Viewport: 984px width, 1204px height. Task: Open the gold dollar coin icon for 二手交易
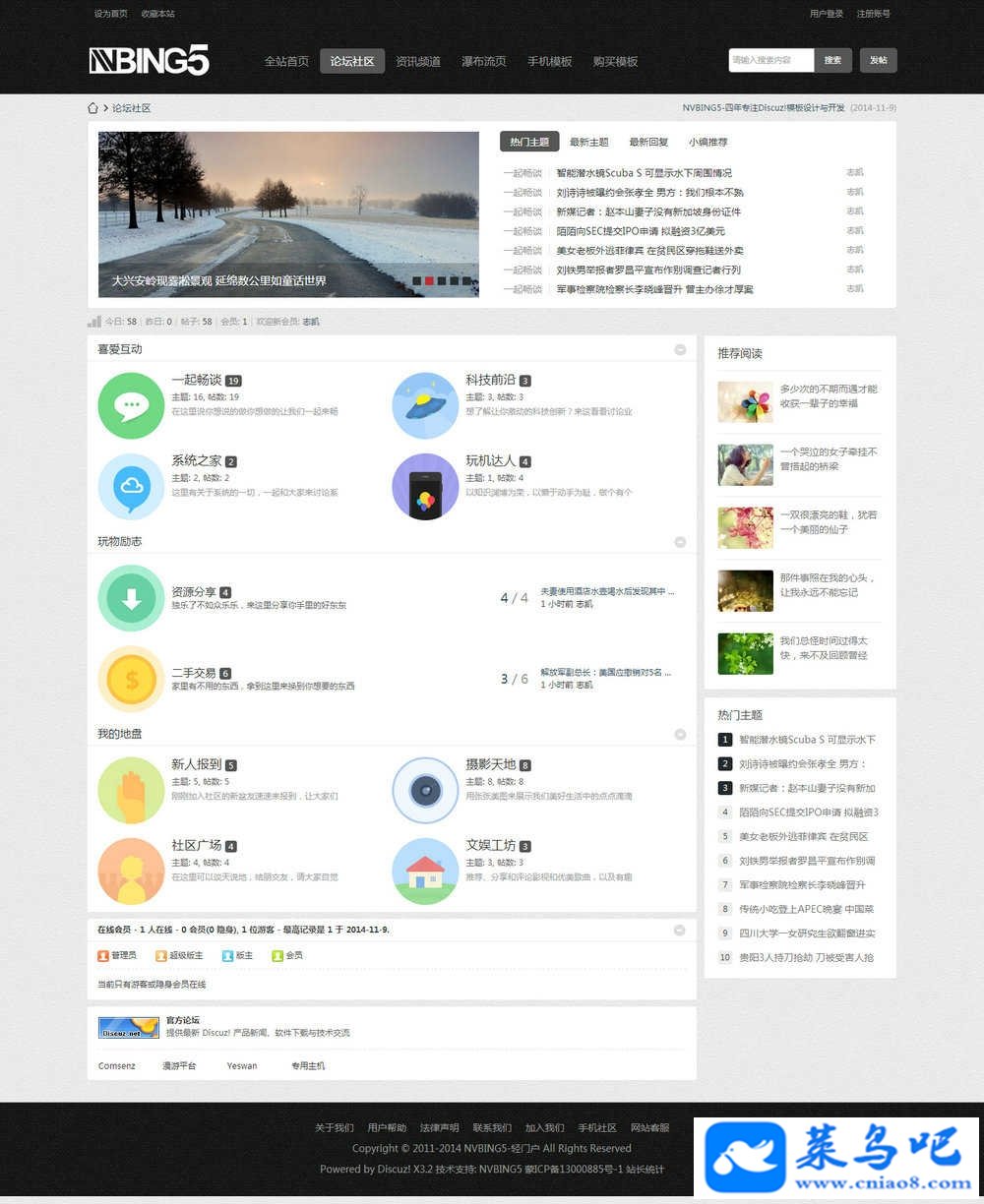pyautogui.click(x=131, y=679)
